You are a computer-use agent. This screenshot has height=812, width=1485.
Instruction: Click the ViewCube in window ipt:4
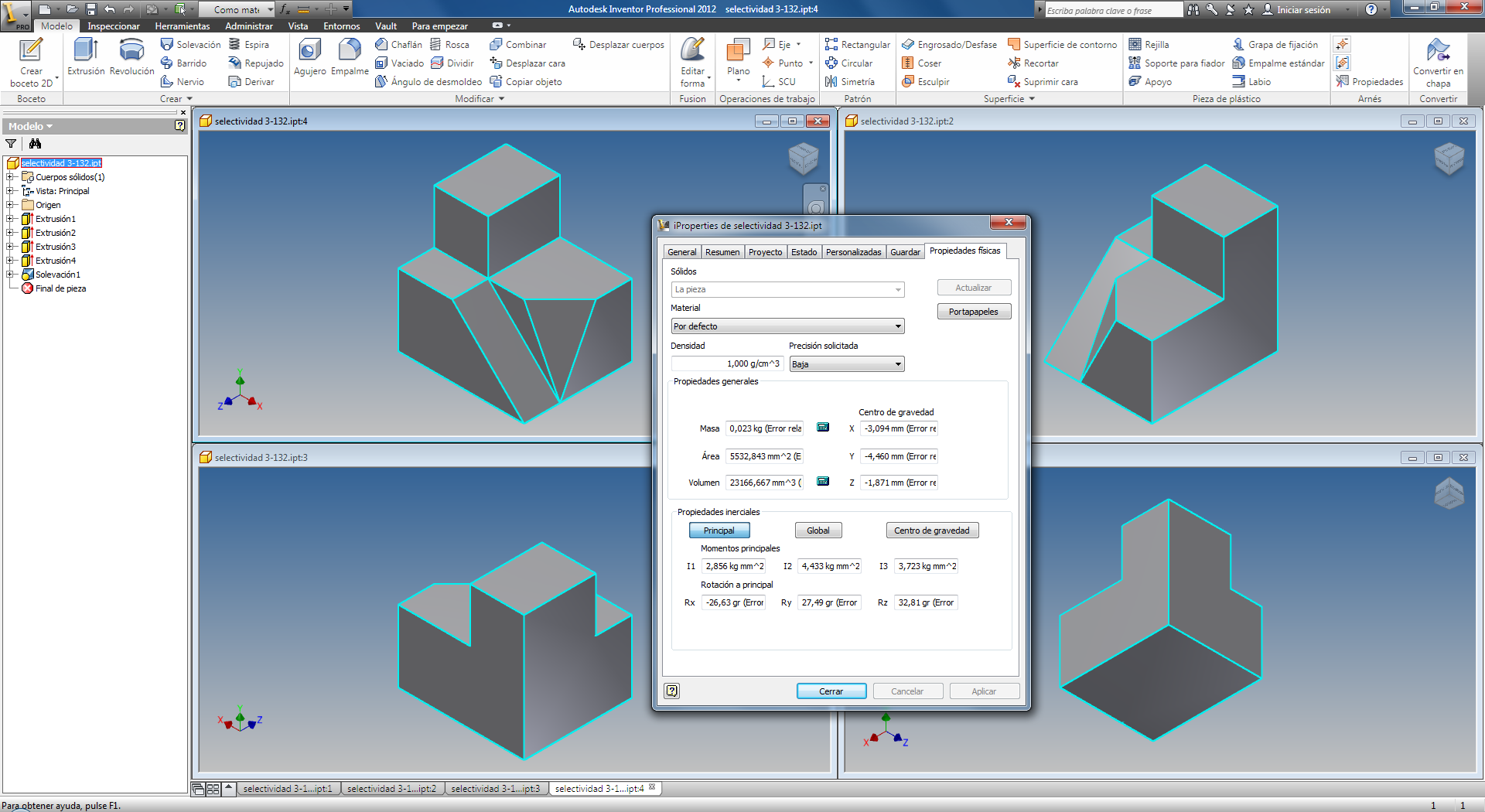(x=803, y=159)
